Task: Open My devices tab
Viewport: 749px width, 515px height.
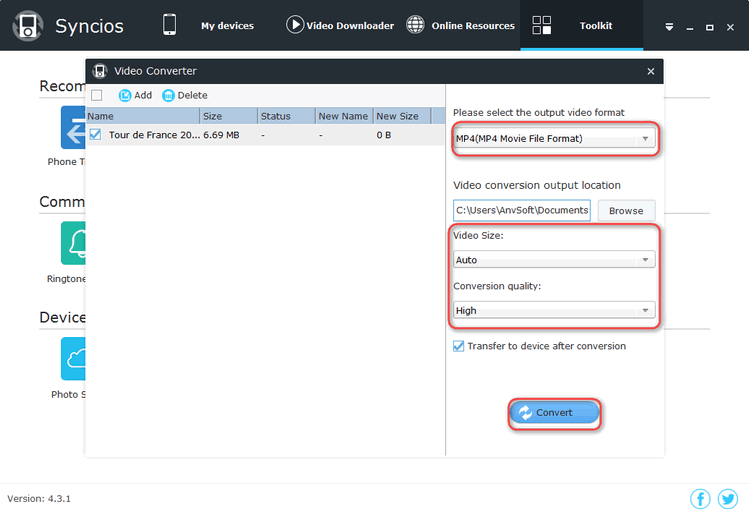Action: (x=227, y=26)
